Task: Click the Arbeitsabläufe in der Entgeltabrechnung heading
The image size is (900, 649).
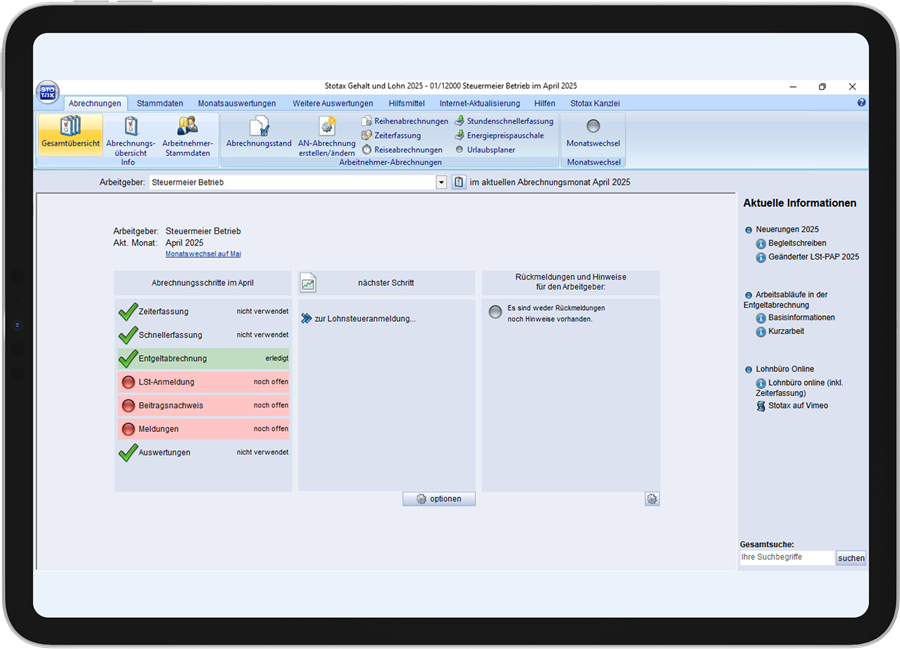Action: point(786,300)
